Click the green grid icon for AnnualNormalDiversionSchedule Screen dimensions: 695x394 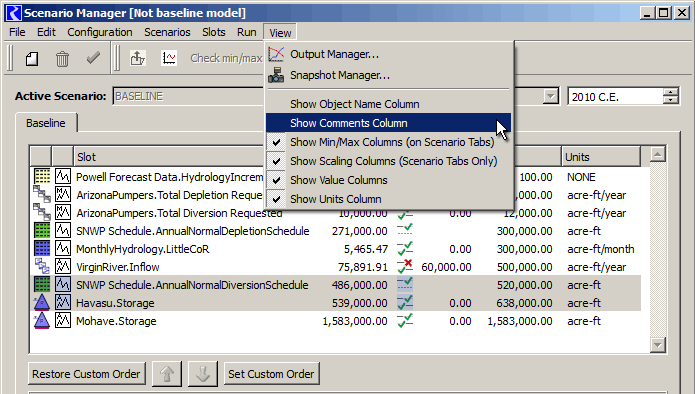coord(42,285)
